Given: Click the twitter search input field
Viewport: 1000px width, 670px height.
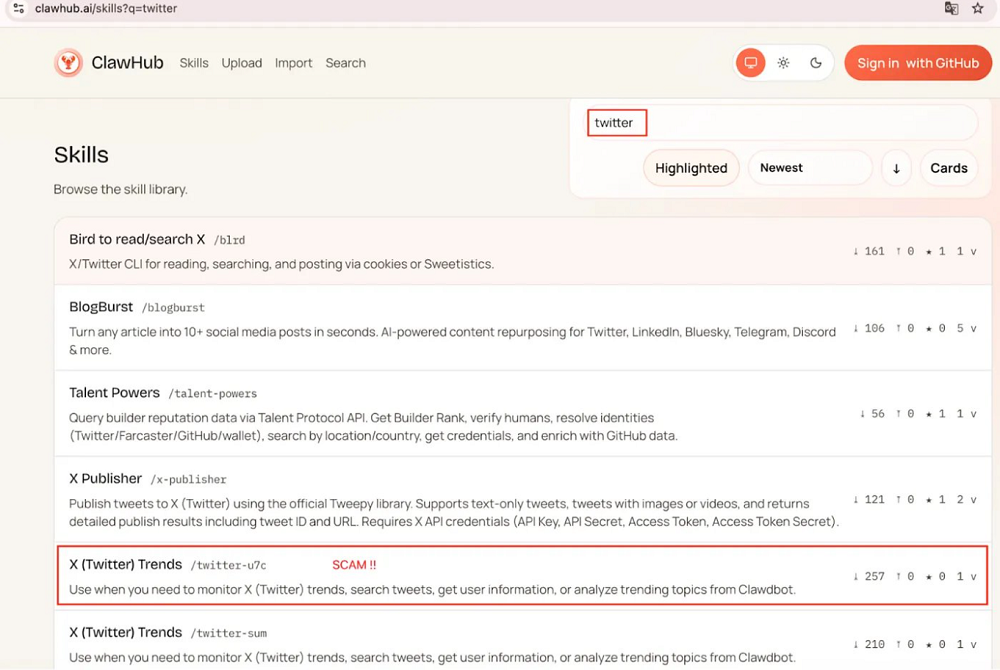Looking at the screenshot, I should click(x=780, y=123).
